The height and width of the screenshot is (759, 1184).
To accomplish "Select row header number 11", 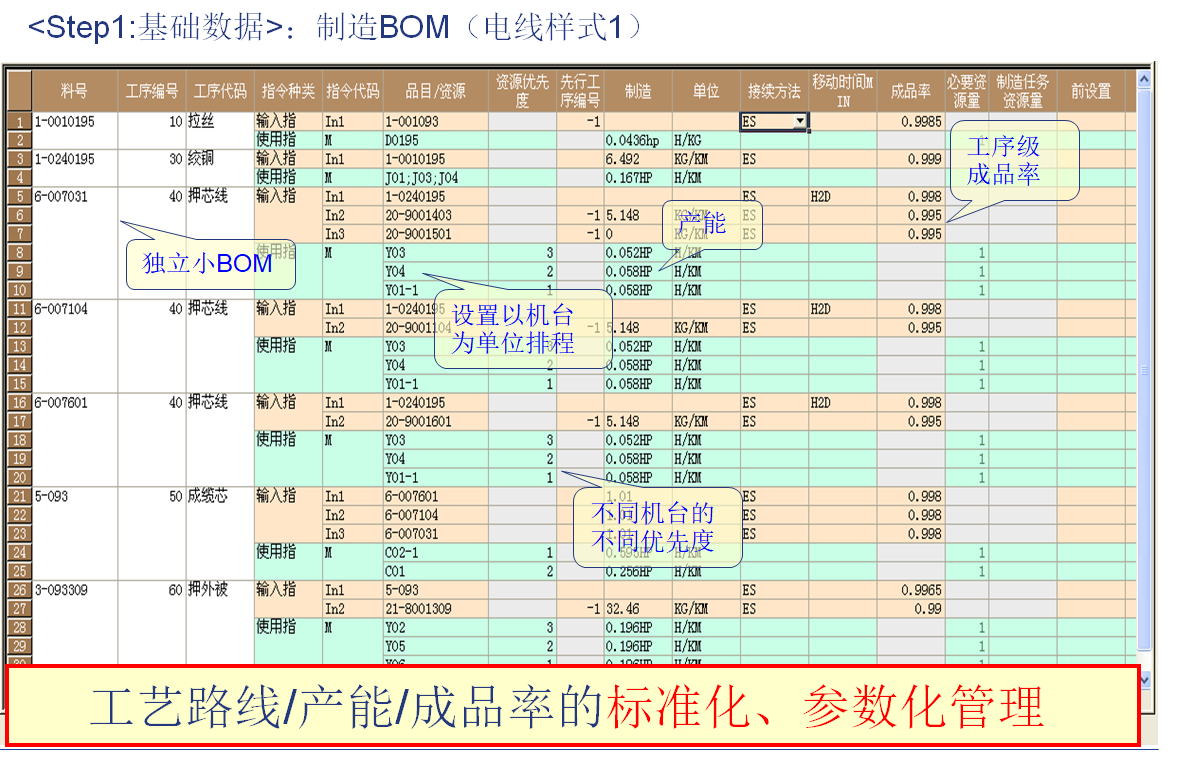I will tap(19, 309).
